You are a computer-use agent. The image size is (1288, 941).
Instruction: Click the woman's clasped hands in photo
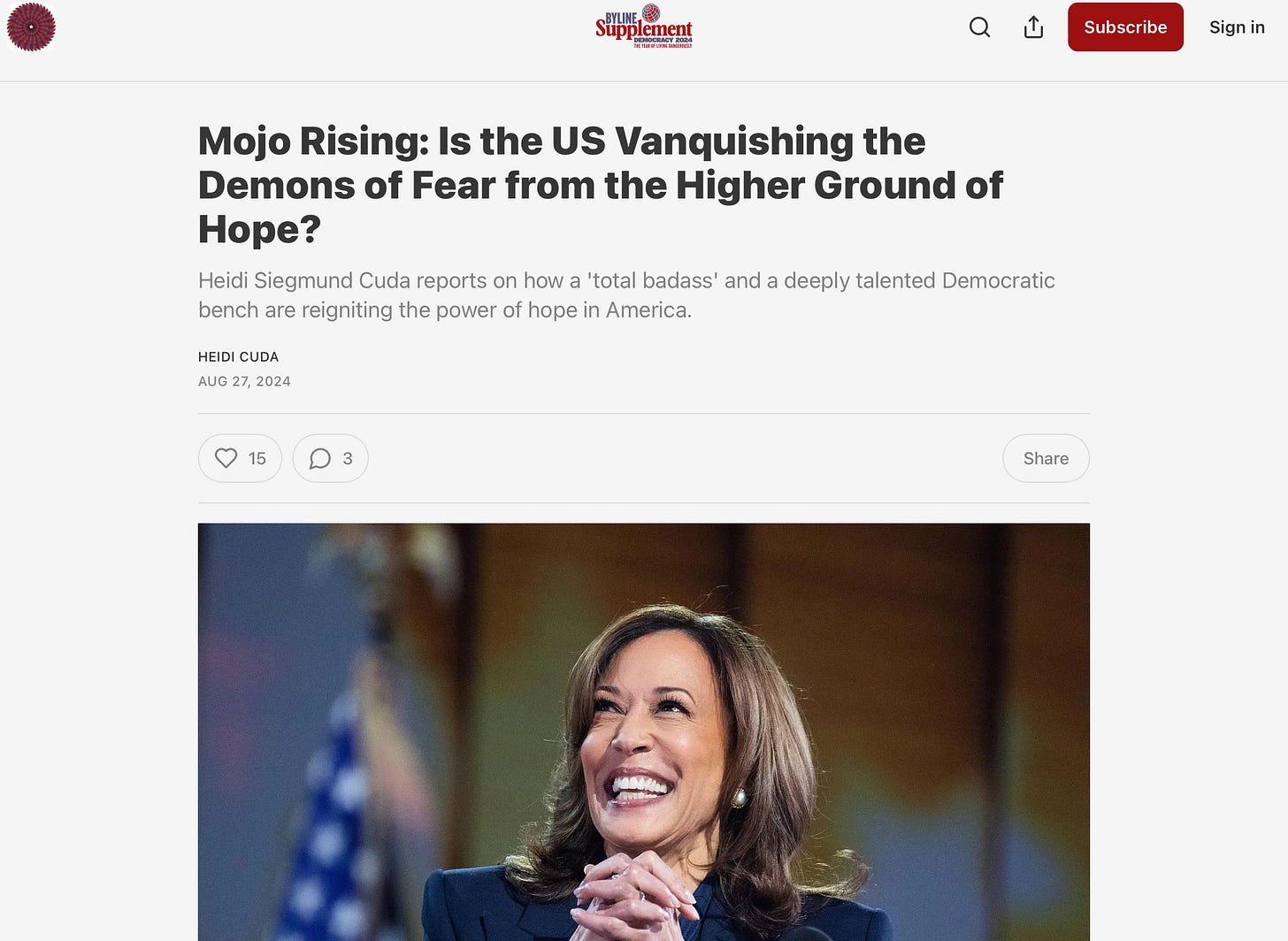point(632,898)
